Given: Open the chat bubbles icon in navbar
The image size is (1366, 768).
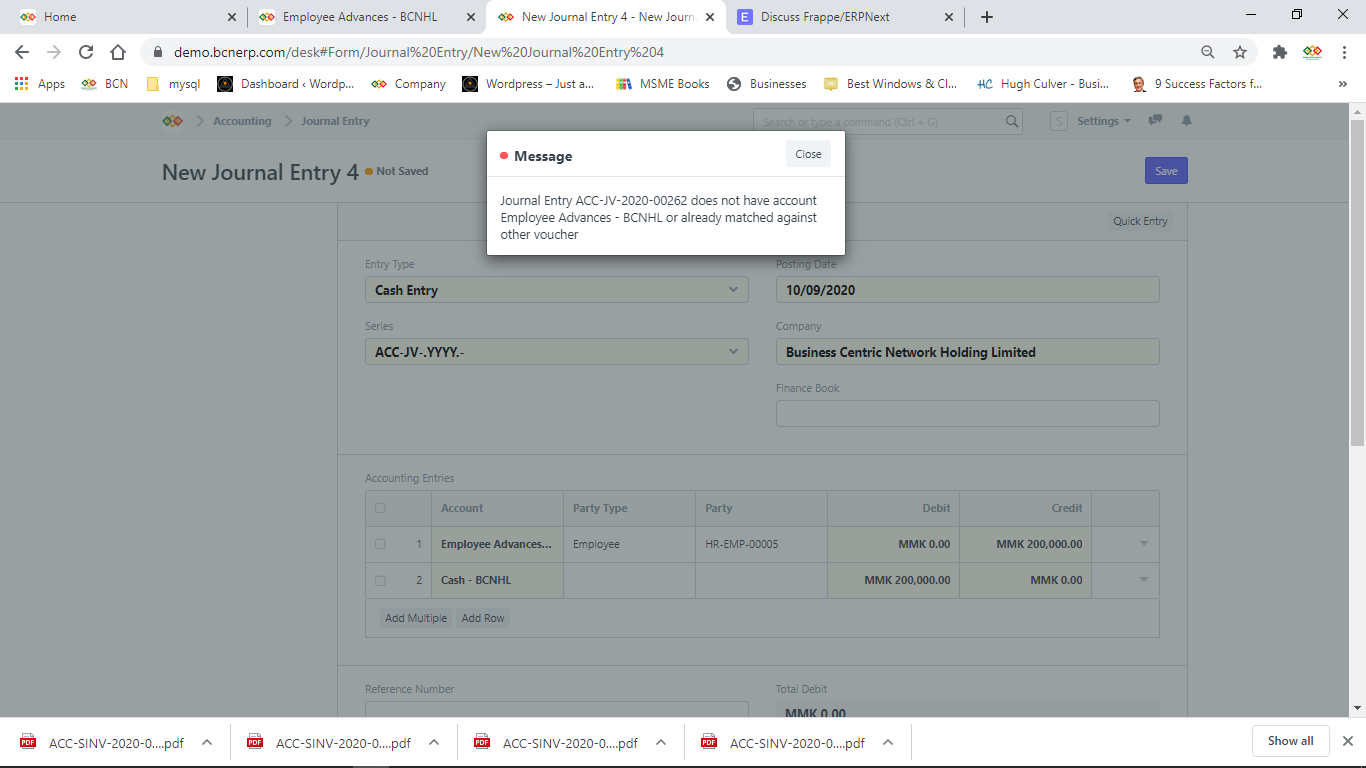Looking at the screenshot, I should click(x=1155, y=121).
